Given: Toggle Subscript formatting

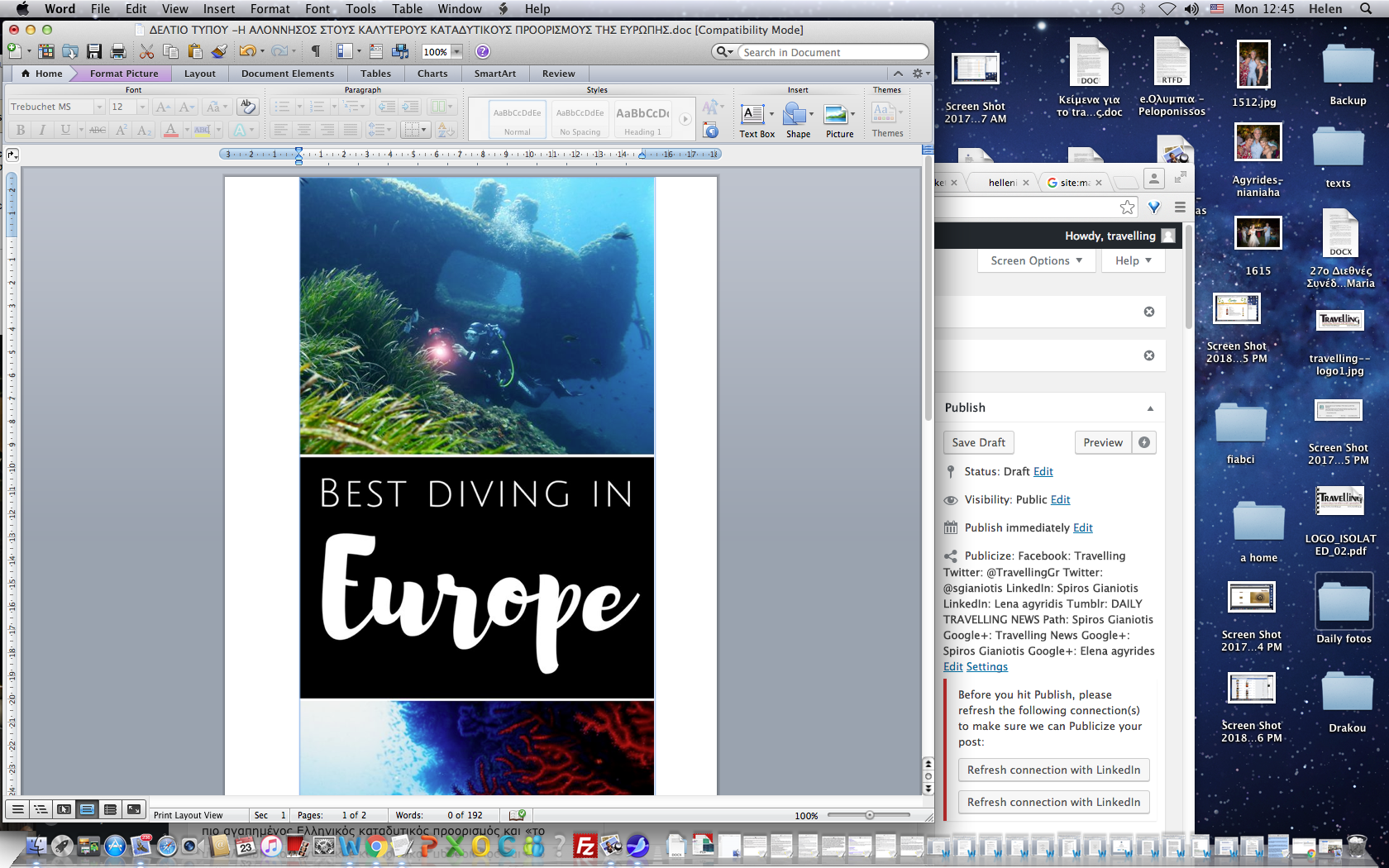Looking at the screenshot, I should (x=144, y=130).
